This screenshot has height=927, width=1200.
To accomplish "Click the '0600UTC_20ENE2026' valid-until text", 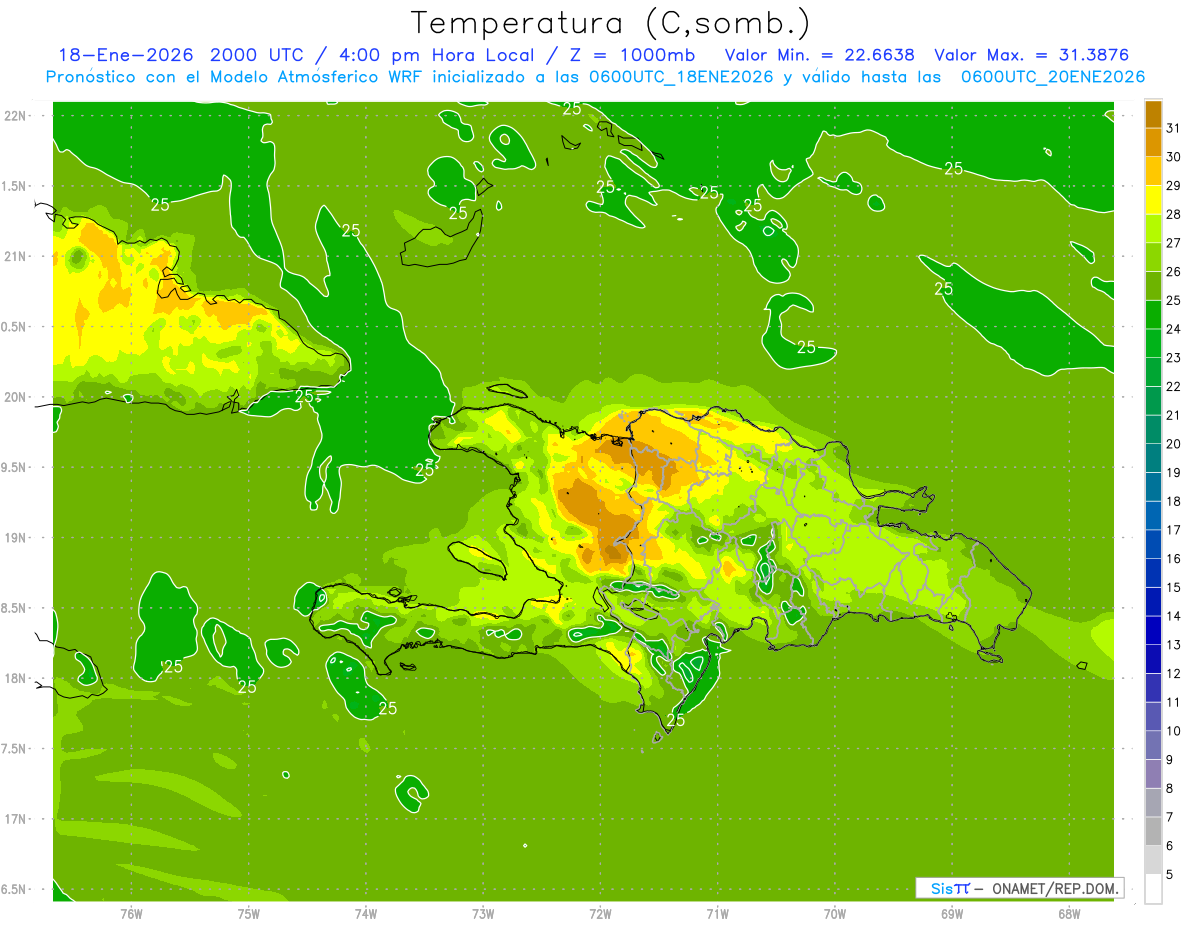I will (1051, 77).
